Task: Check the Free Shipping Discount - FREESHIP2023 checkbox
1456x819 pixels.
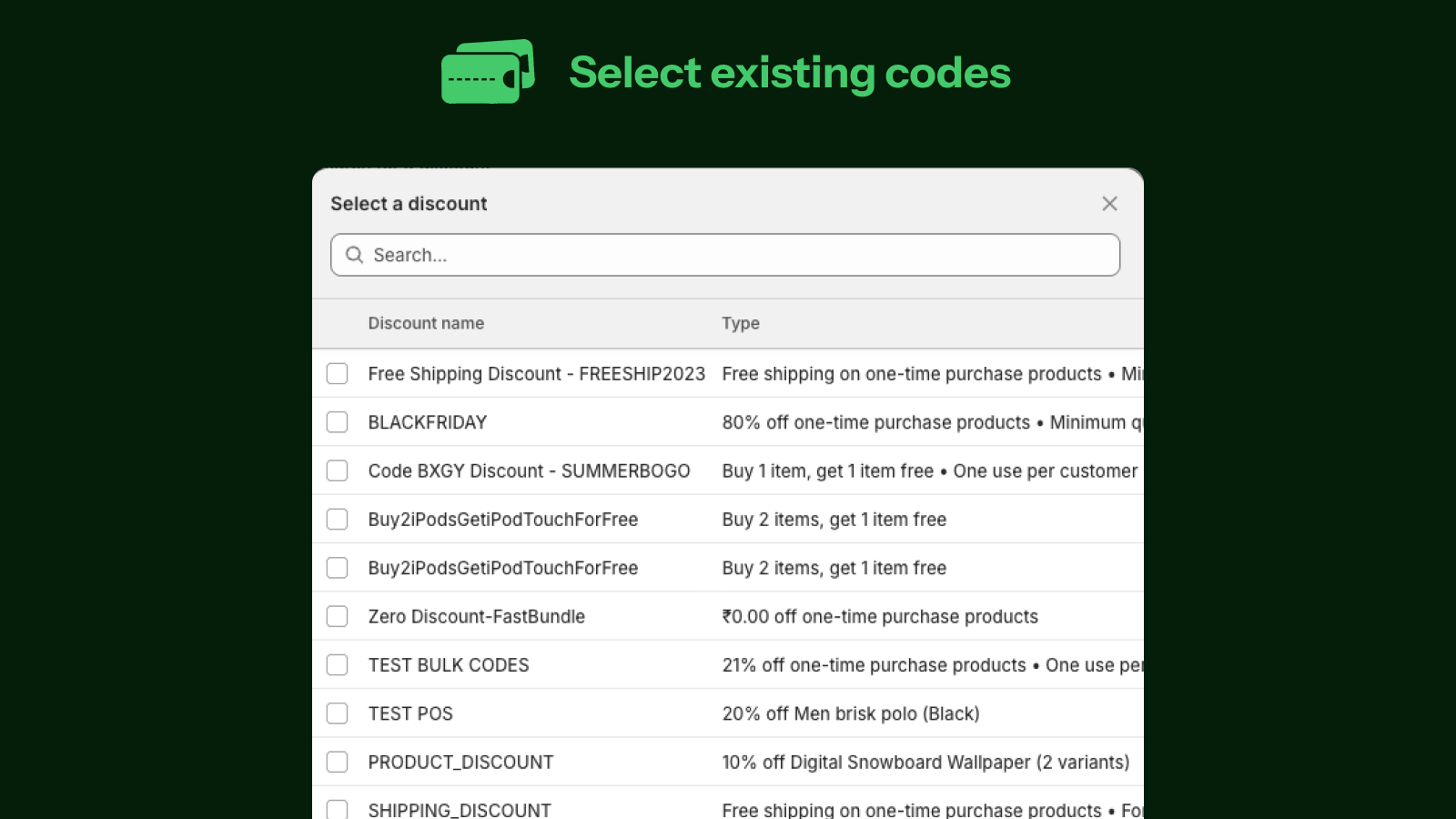Action: click(x=337, y=373)
